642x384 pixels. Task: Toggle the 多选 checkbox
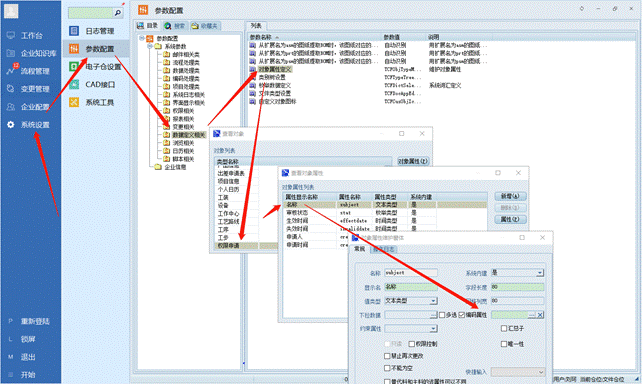coord(442,315)
